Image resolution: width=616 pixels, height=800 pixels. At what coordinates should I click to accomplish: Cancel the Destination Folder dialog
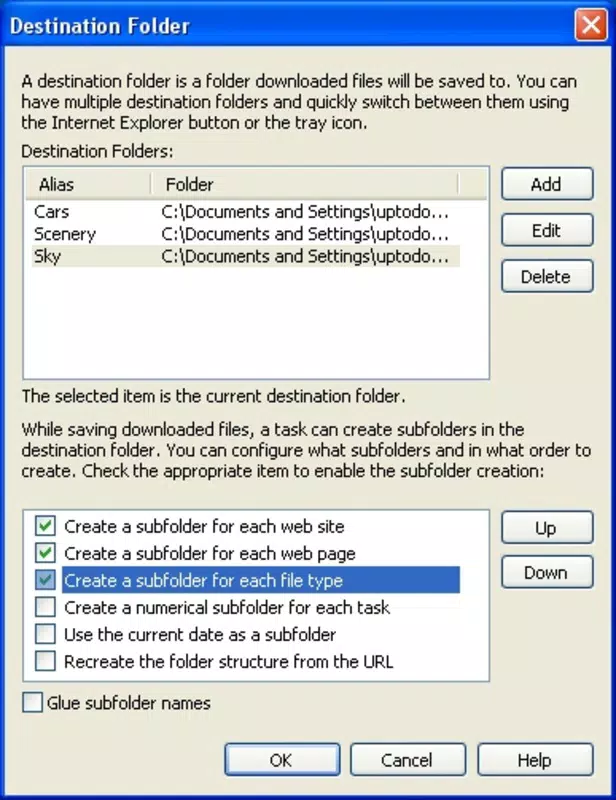point(408,760)
